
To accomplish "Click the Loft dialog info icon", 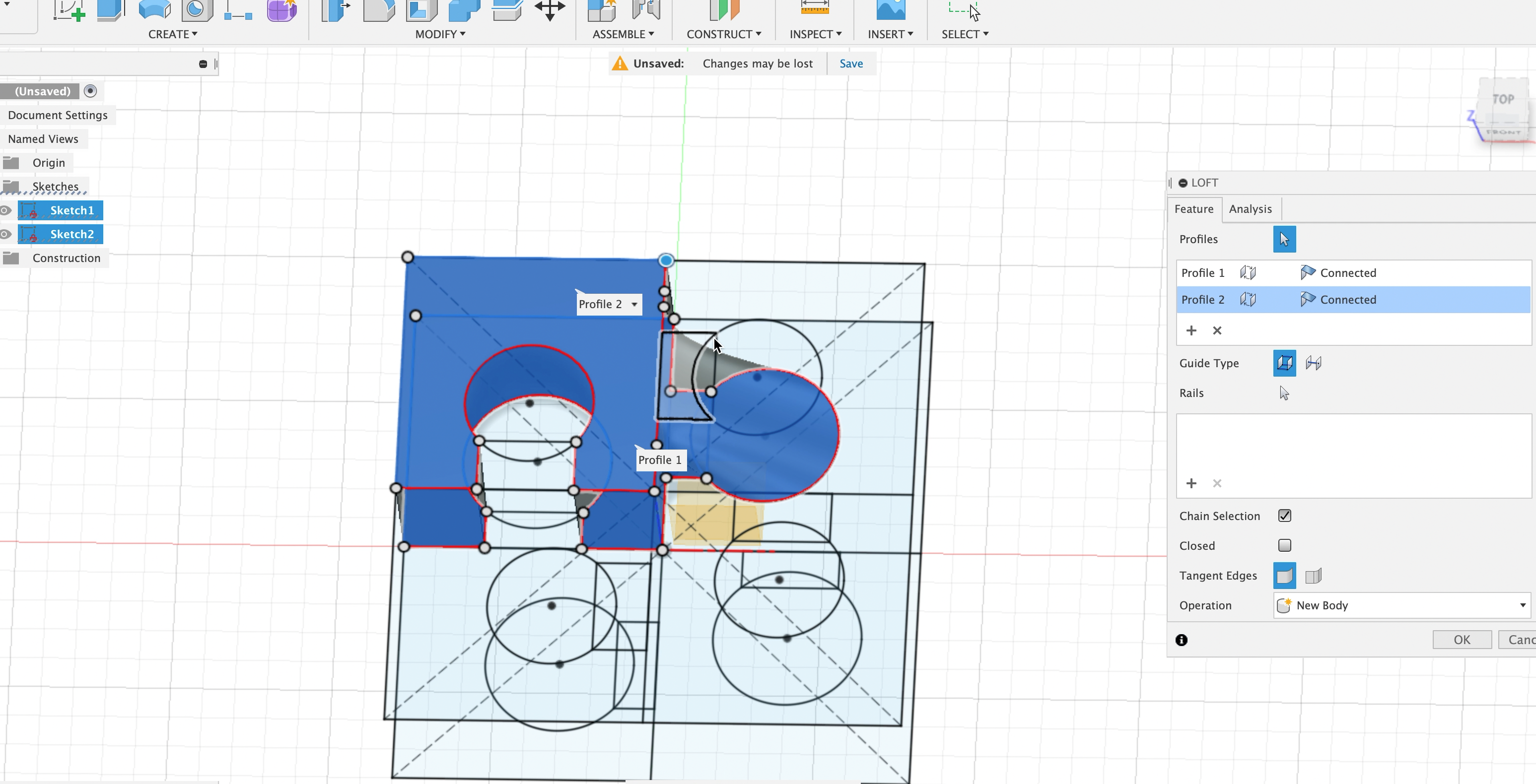I will [1181, 640].
